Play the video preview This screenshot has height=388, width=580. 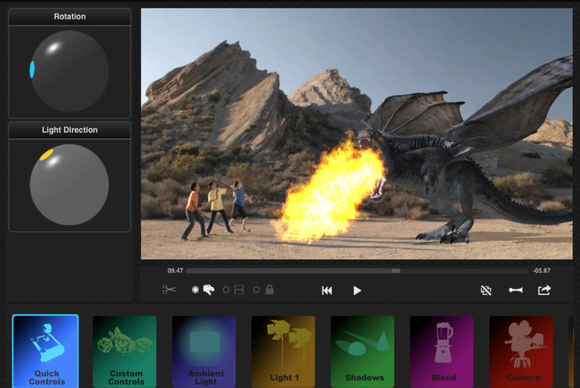coord(357,290)
